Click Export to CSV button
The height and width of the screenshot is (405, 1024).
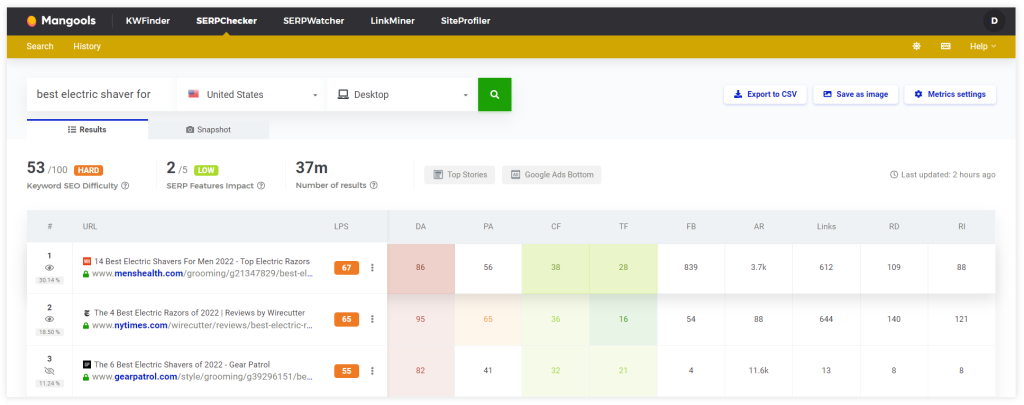[765, 94]
